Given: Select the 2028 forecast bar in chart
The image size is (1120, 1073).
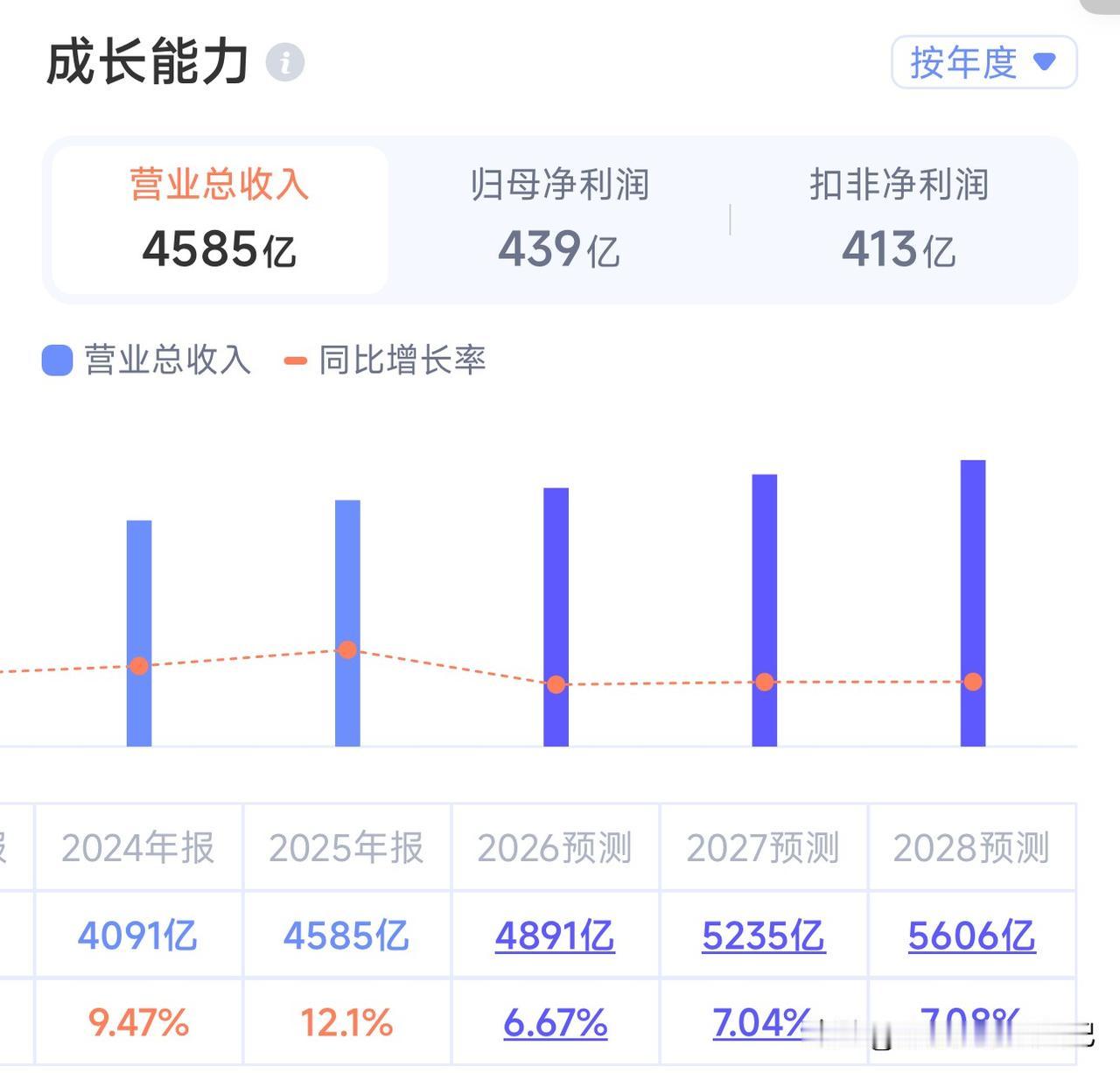Looking at the screenshot, I should click(973, 603).
